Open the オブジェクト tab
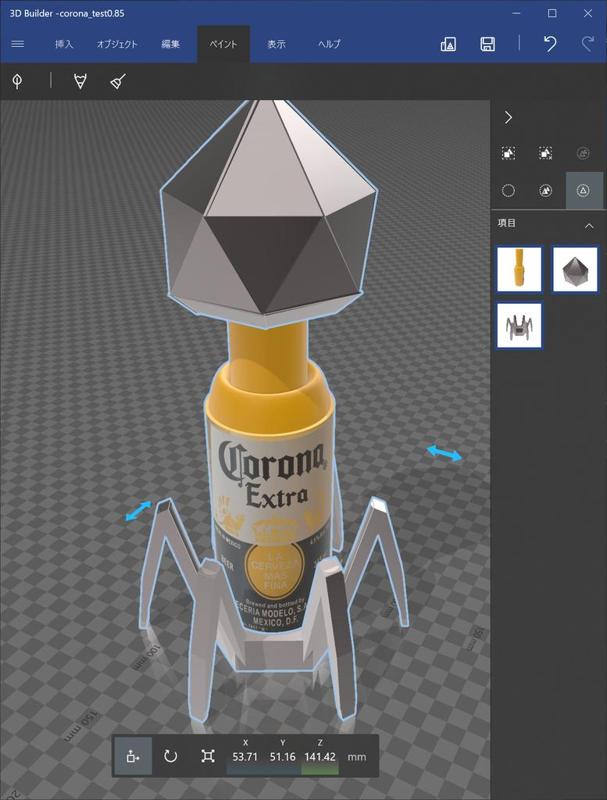This screenshot has height=800, width=607. (117, 44)
